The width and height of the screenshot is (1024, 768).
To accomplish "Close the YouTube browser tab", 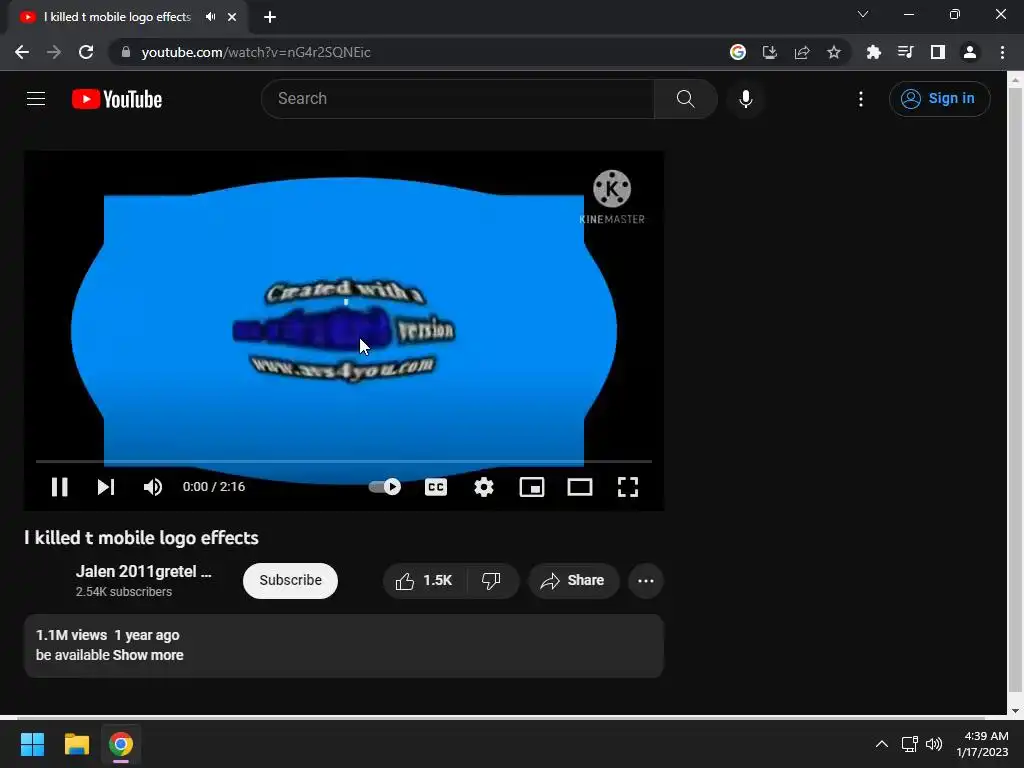I will (232, 17).
